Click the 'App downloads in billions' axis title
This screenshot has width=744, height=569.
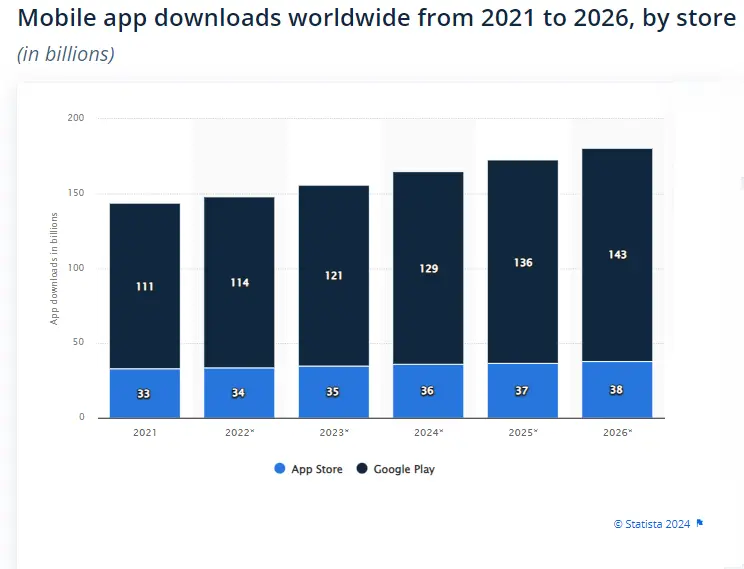click(x=54, y=269)
